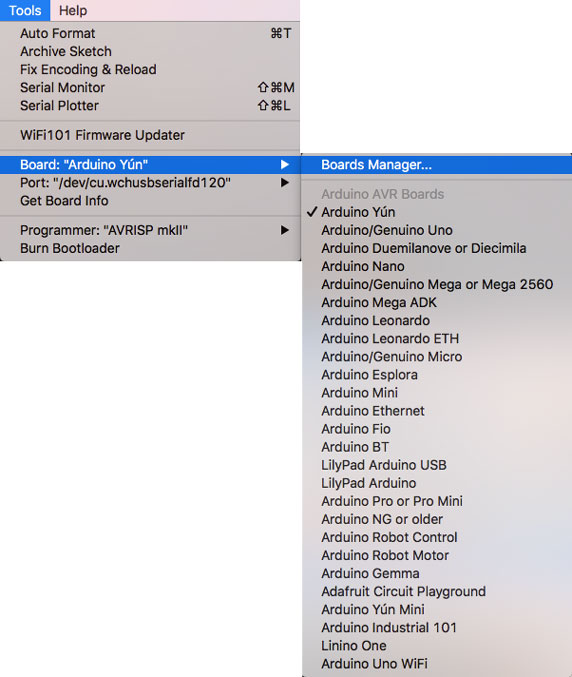
Task: Select Adafruit Circuit Playground
Action: 436,592
